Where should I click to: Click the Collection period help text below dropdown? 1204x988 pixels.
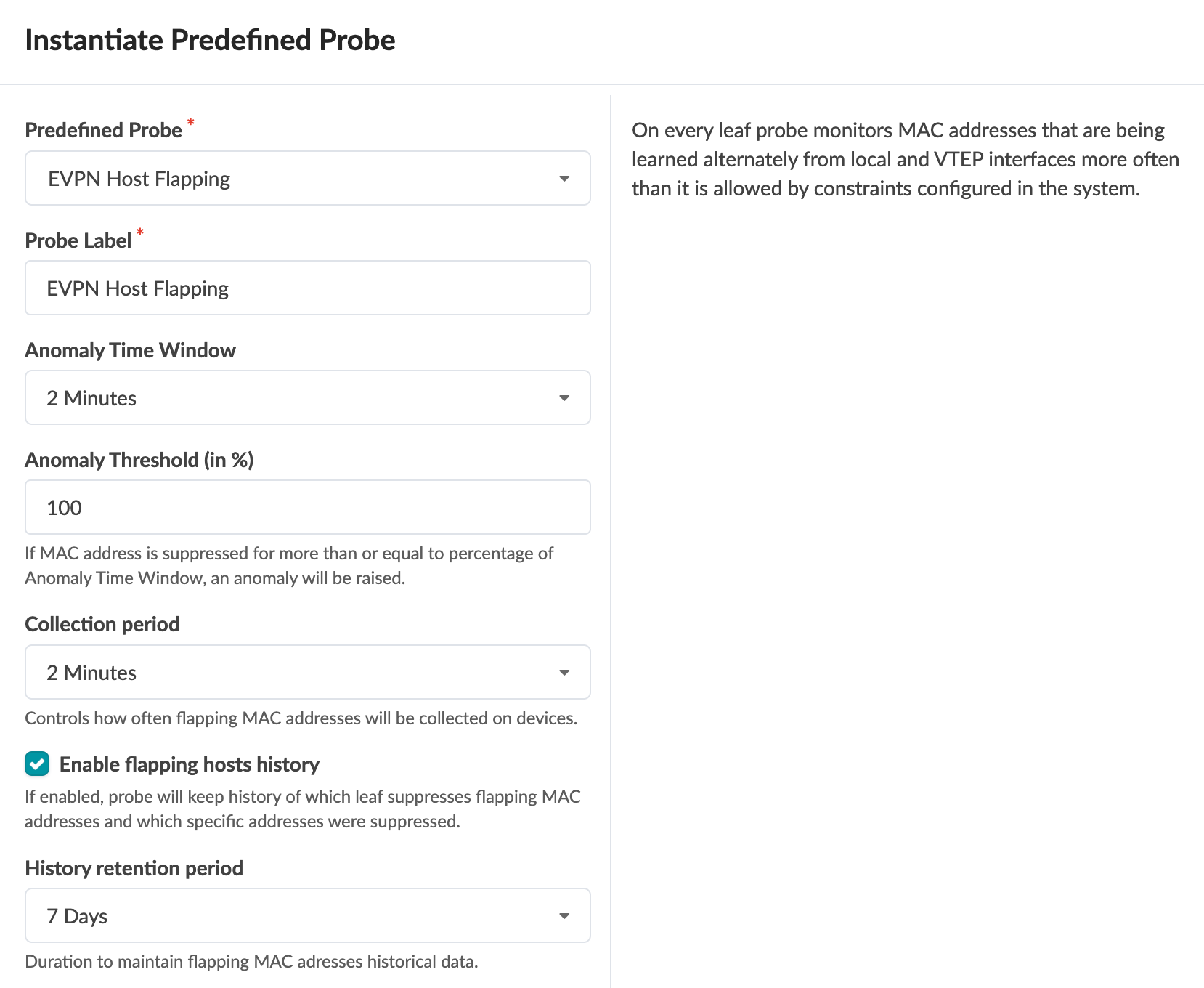[x=301, y=718]
